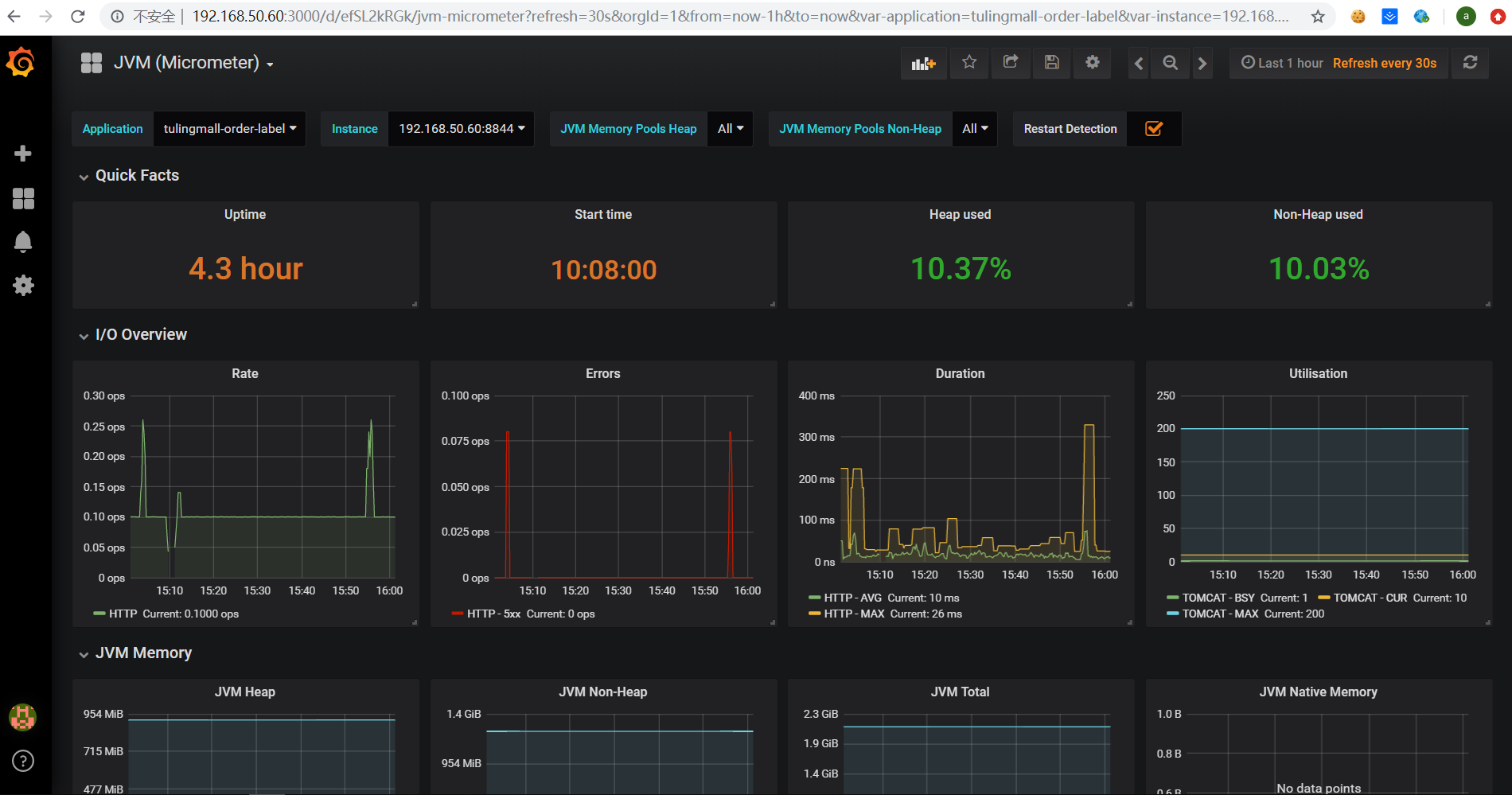Open Start time panel title menu
Viewport: 1512px width, 795px height.
pyautogui.click(x=603, y=214)
